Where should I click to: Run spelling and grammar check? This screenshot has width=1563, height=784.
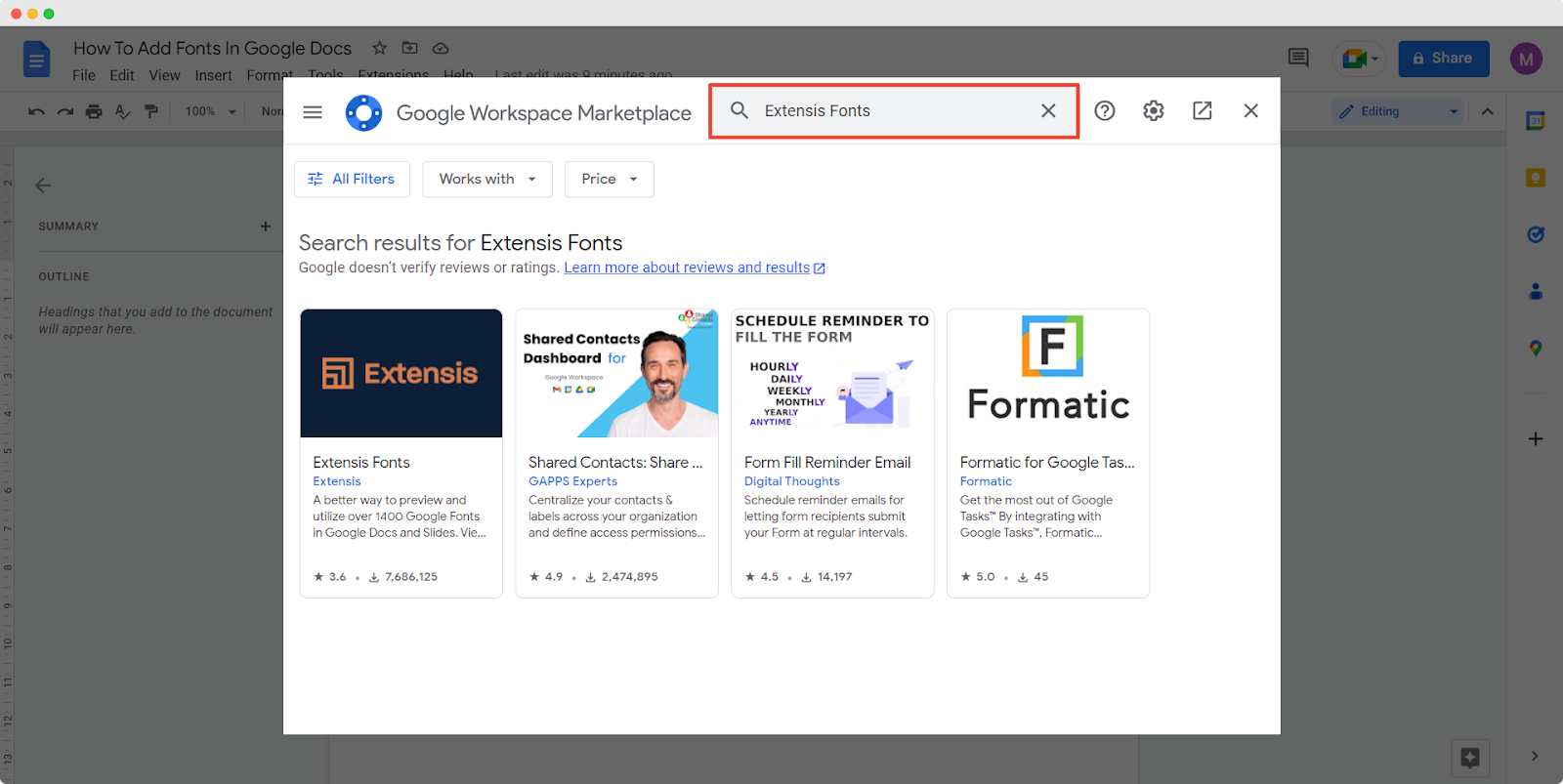[x=122, y=111]
